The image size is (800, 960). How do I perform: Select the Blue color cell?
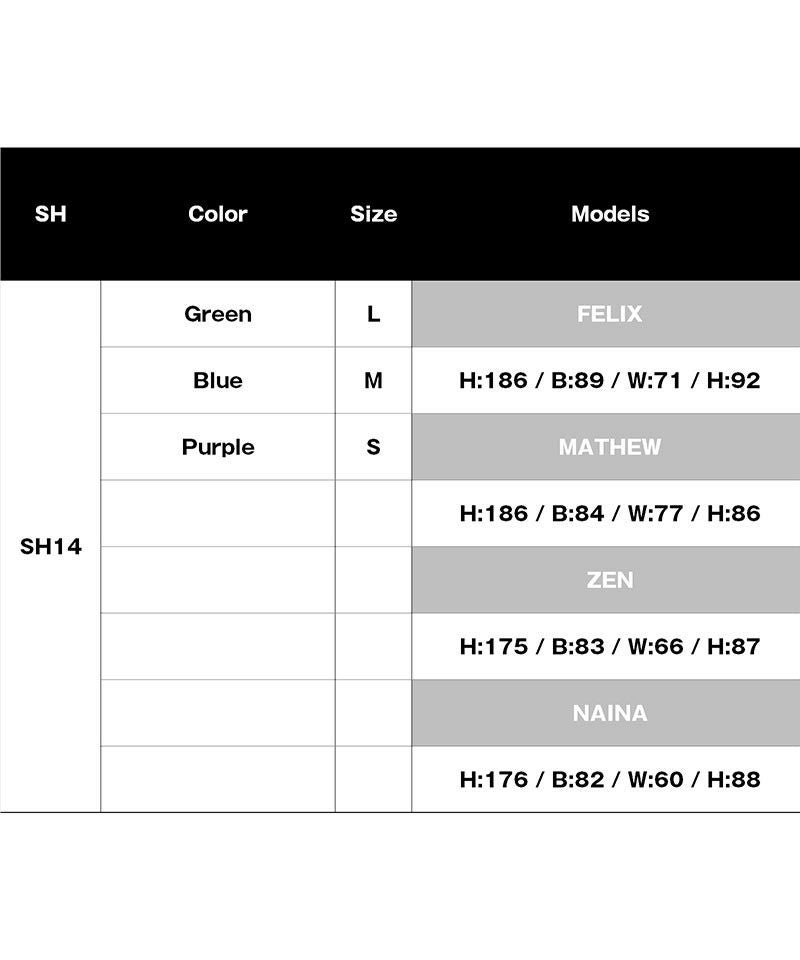coord(217,381)
